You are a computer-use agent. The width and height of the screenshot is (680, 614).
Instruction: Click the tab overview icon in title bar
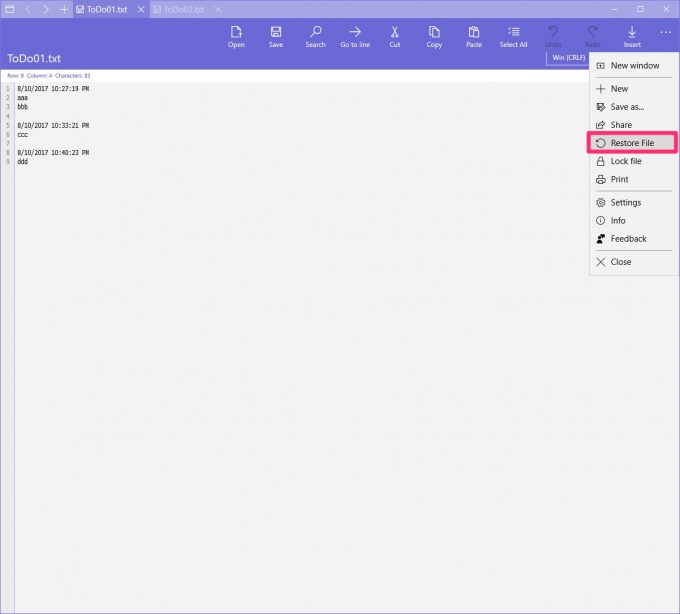[x=10, y=9]
